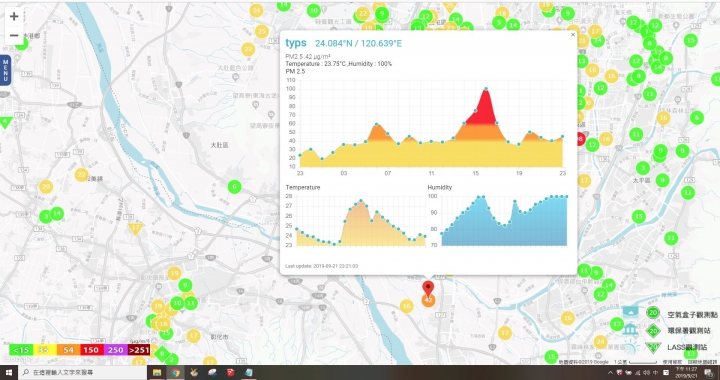Open the red SketchUp-like taskbar app
This screenshot has width=720, height=380.
(231, 373)
